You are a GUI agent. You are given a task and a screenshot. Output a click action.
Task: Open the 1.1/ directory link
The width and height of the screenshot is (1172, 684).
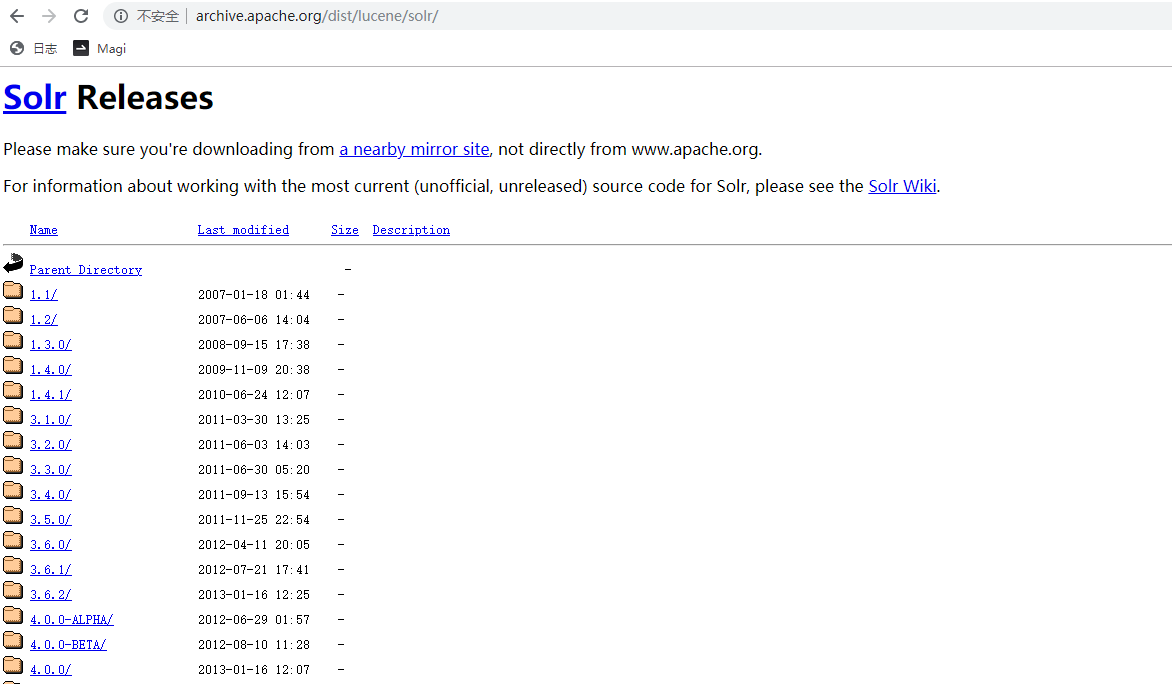(x=43, y=295)
